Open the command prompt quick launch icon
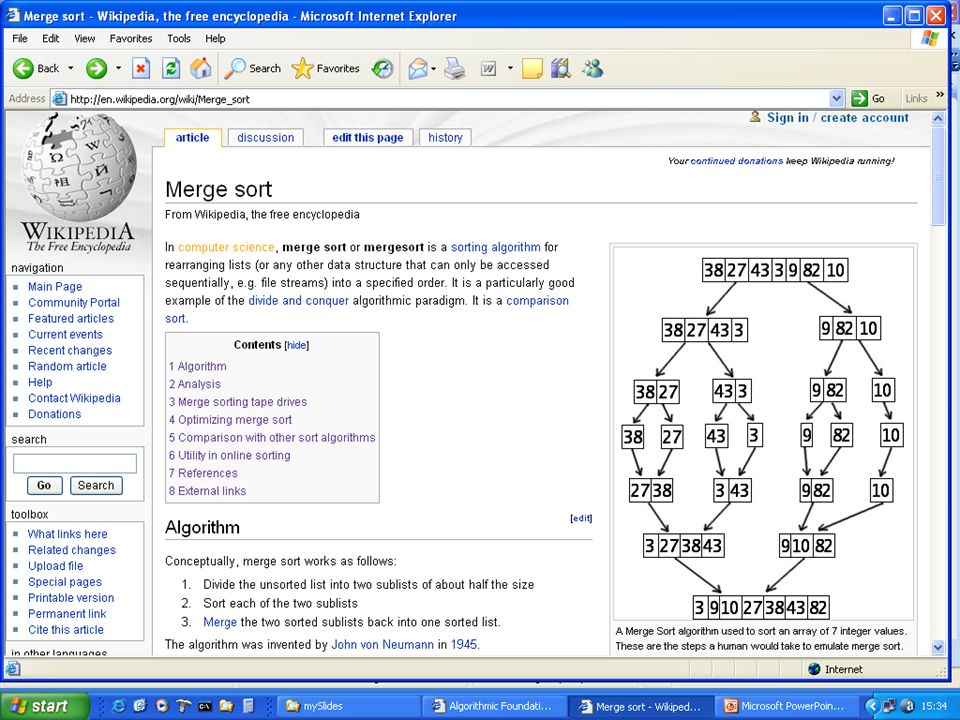Image resolution: width=960 pixels, height=720 pixels. (x=204, y=706)
